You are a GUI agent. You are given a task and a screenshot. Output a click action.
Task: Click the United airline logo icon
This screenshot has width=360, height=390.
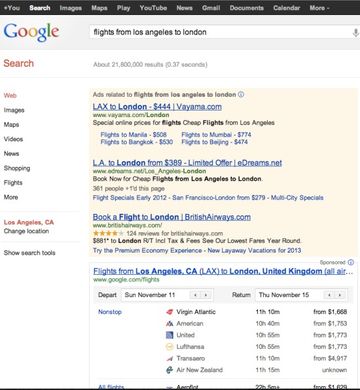(170, 335)
